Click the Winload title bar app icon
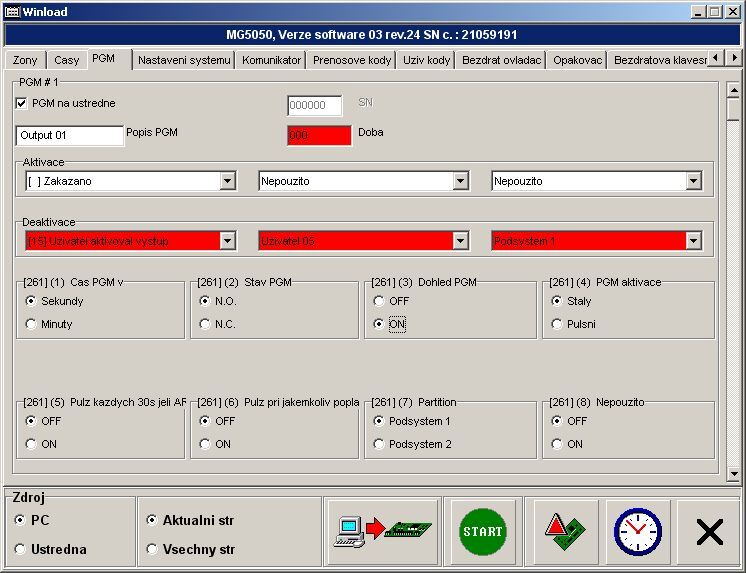 (x=10, y=11)
